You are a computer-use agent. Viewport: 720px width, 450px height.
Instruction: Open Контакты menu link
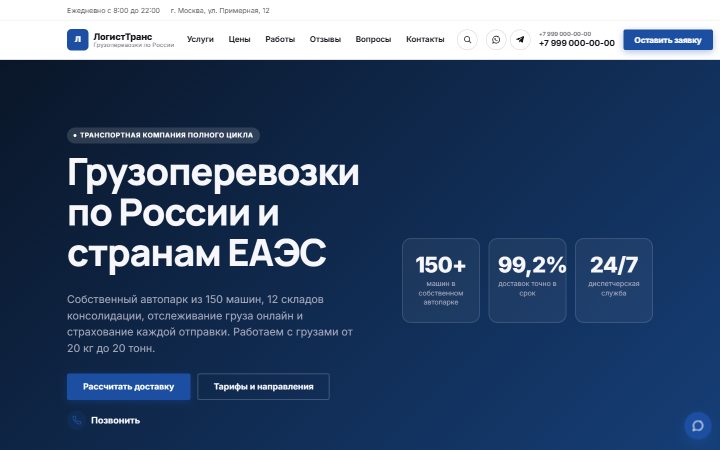click(x=425, y=39)
